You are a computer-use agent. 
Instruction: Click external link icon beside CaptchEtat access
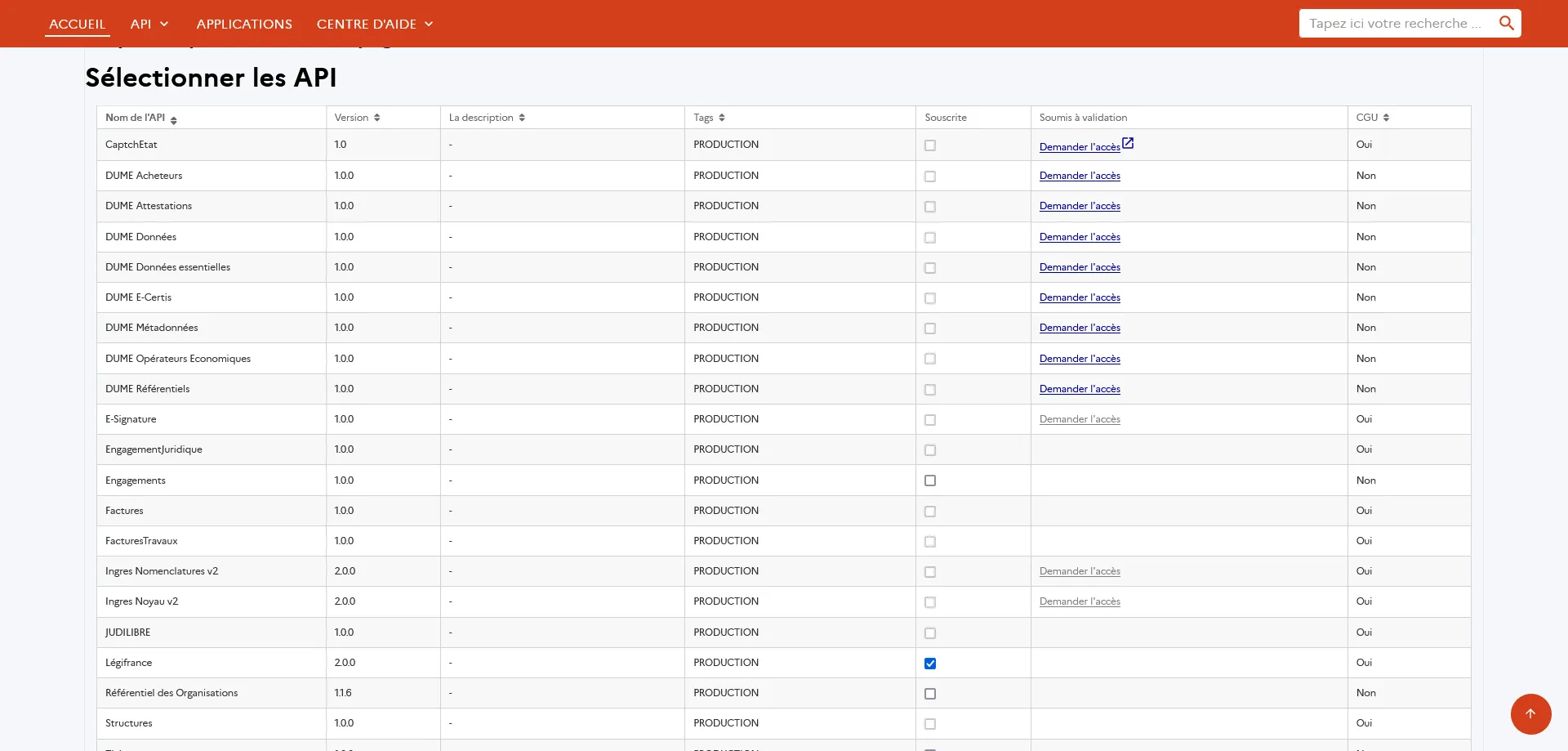pyautogui.click(x=1128, y=143)
